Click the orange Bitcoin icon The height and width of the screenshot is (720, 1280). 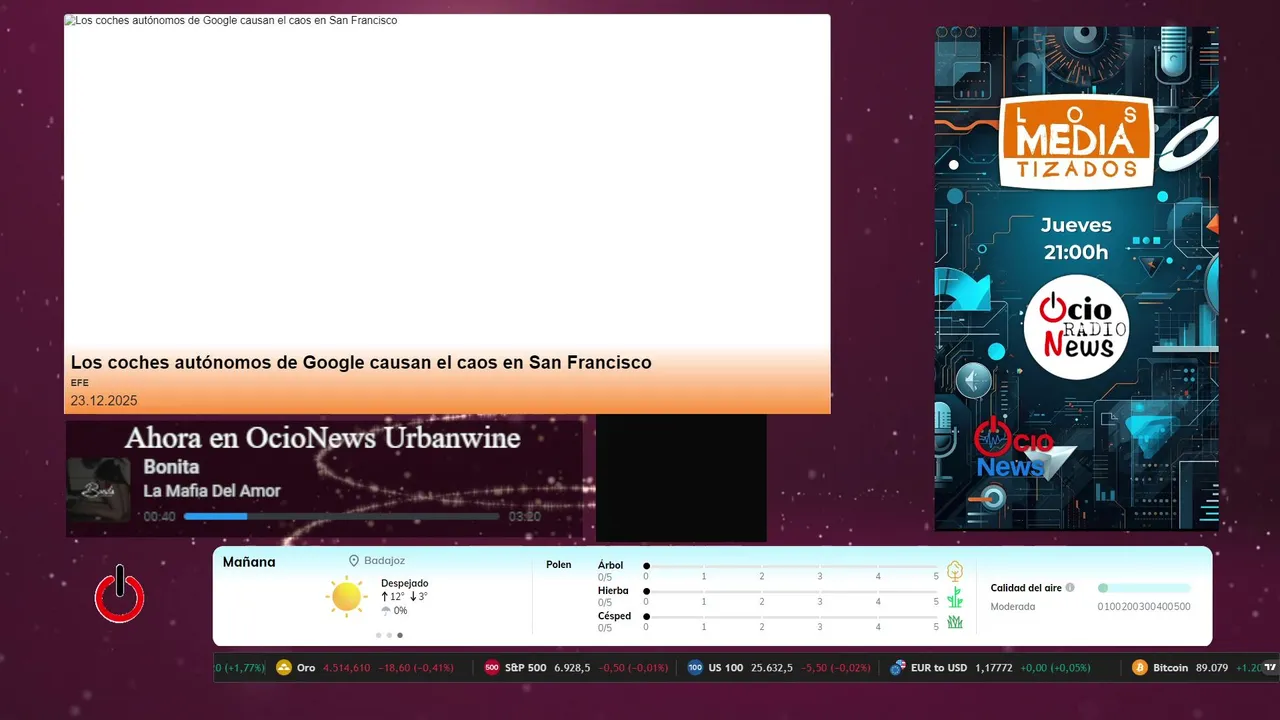(1139, 668)
